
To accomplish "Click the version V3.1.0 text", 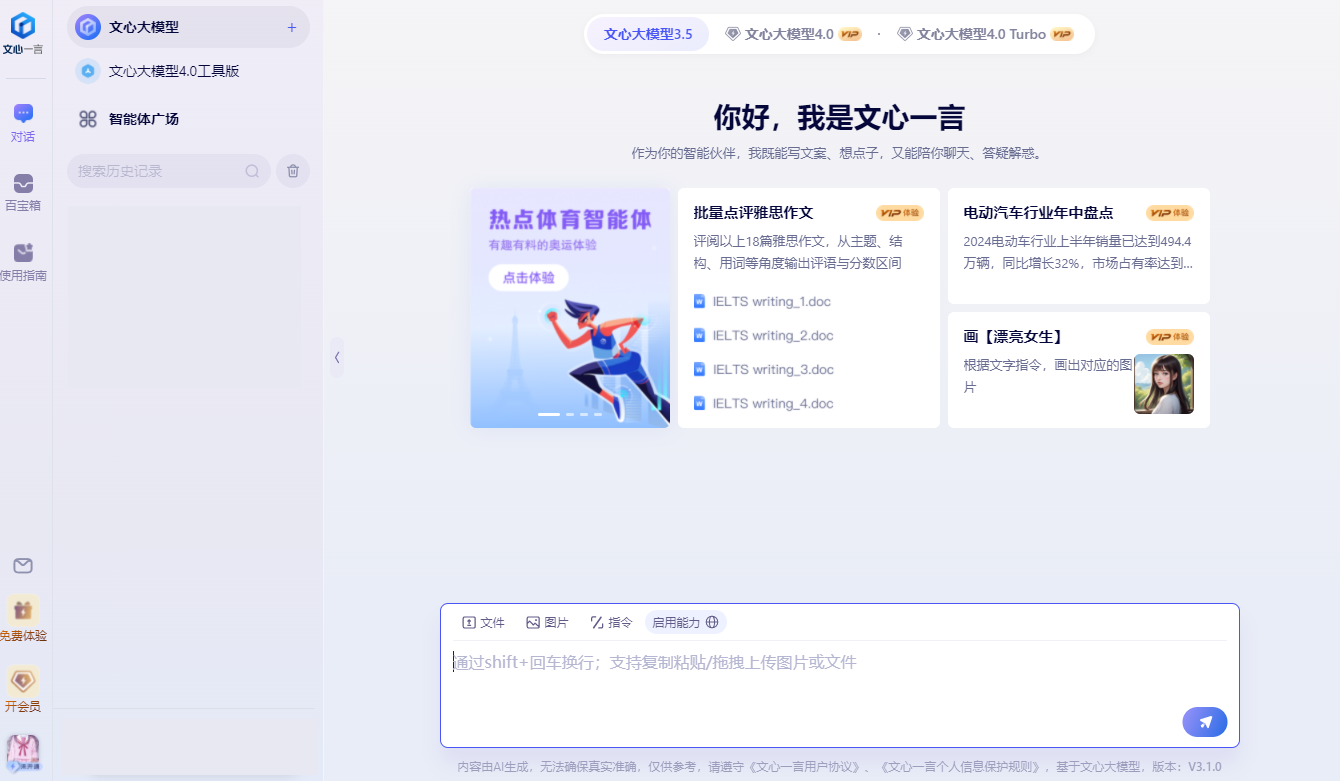I will click(x=1205, y=767).
